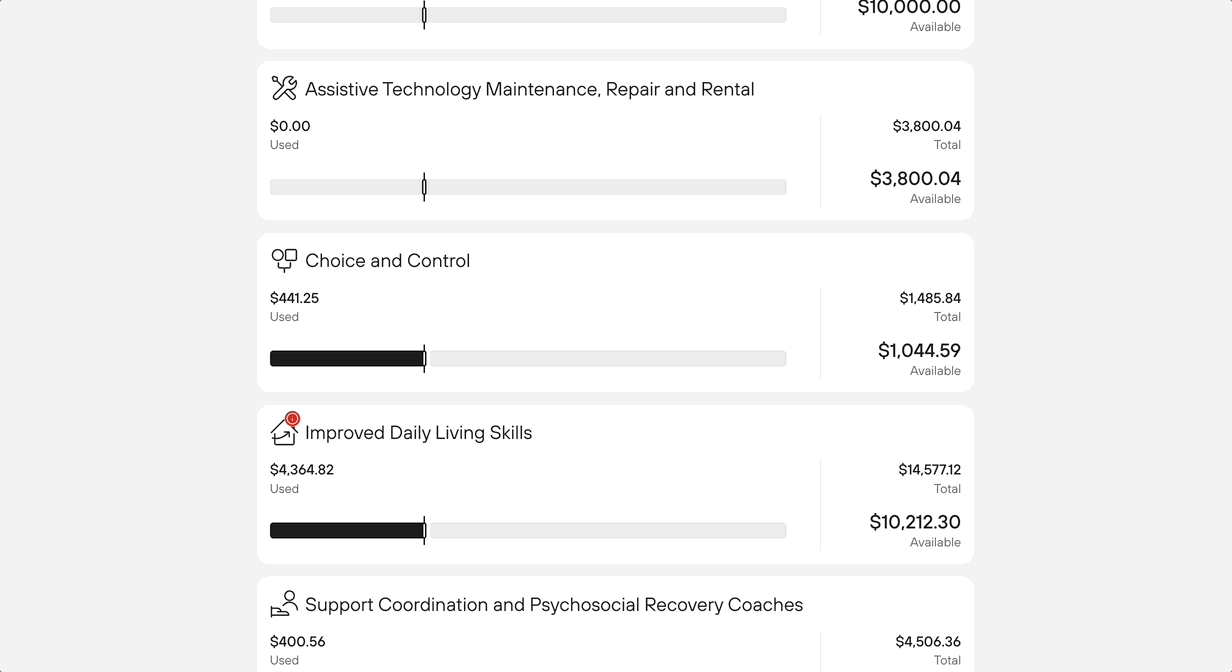Click the red alert badge on house icon
Image resolution: width=1232 pixels, height=672 pixels.
292,419
